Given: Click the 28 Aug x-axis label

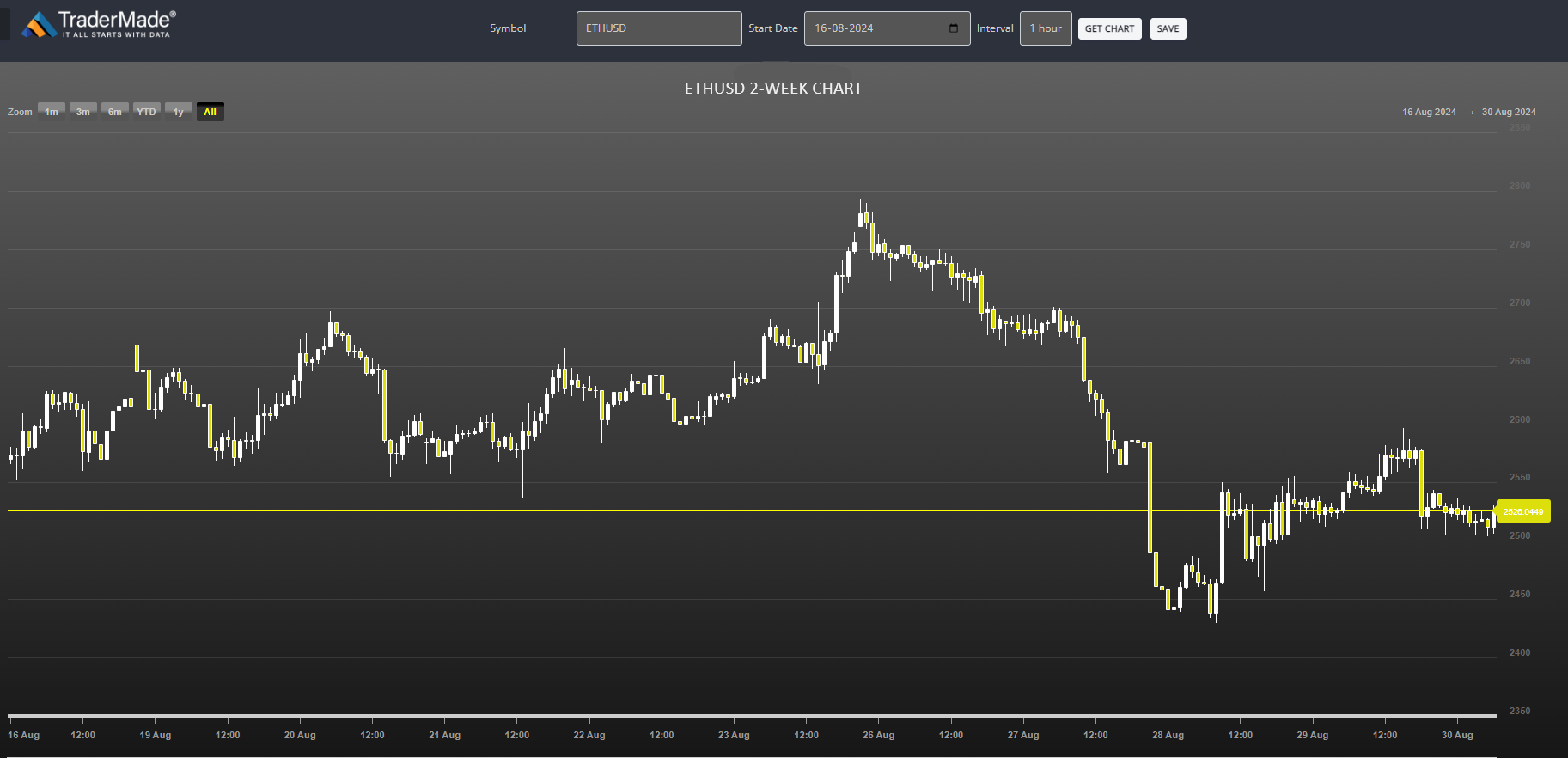Looking at the screenshot, I should pos(1168,735).
